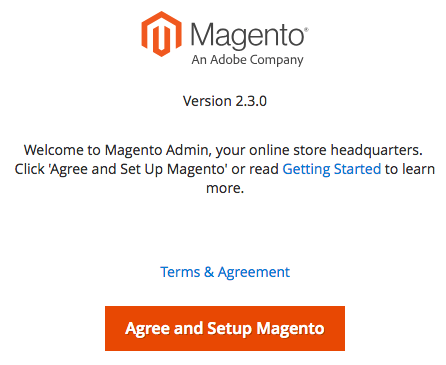The height and width of the screenshot is (365, 446).
Task: Open the Terms & Agreement link
Action: click(x=225, y=272)
